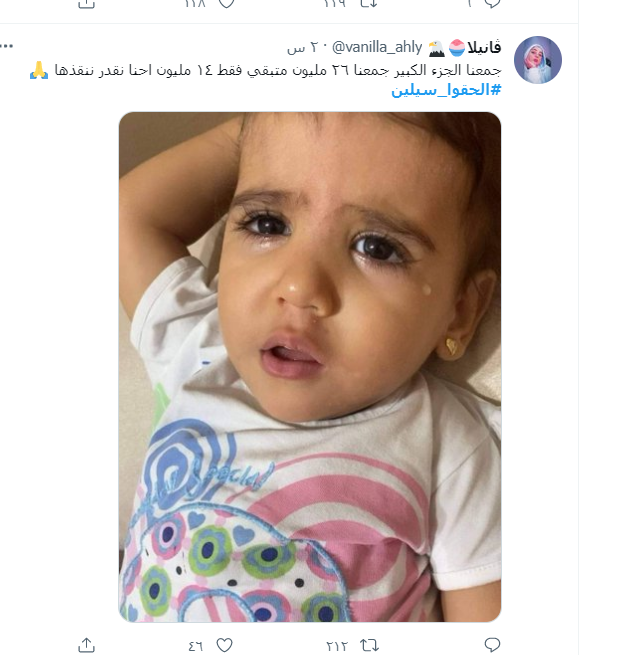Like the vanilla_ahly tweet via heart icon
Viewport: 631px width, 655px height.
(x=224, y=645)
